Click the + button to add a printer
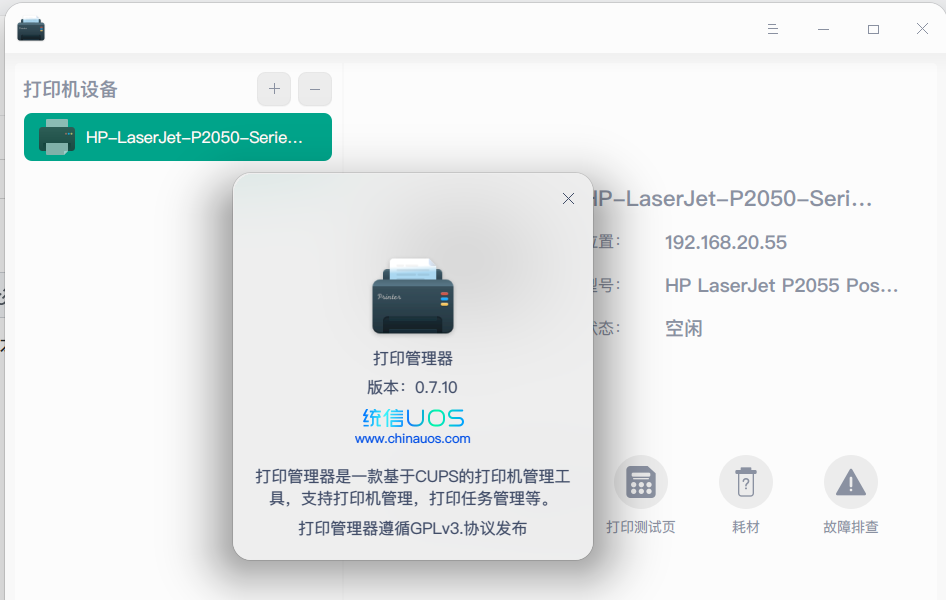The height and width of the screenshot is (600, 946). 273,89
